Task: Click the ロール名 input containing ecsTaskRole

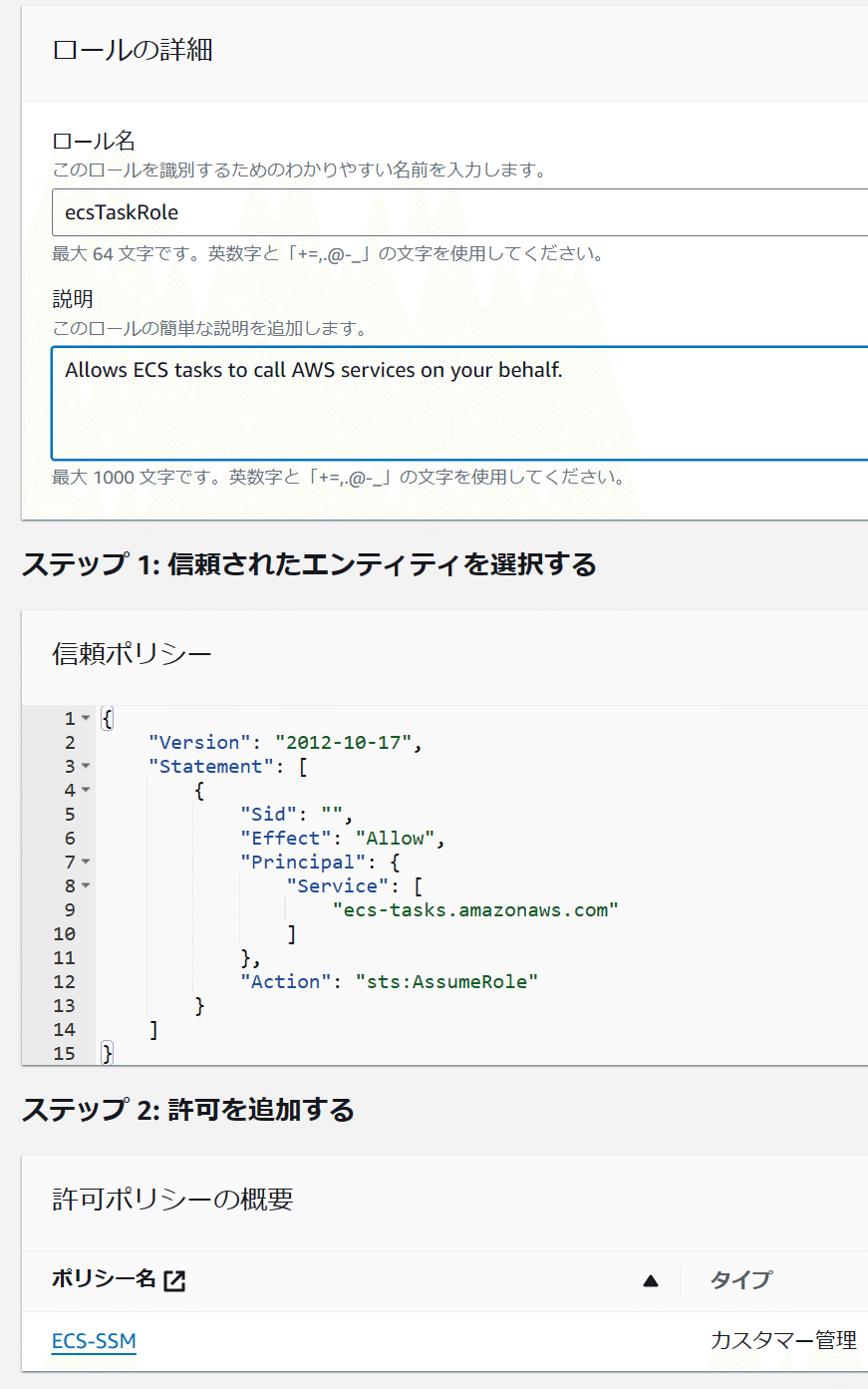Action: point(459,212)
